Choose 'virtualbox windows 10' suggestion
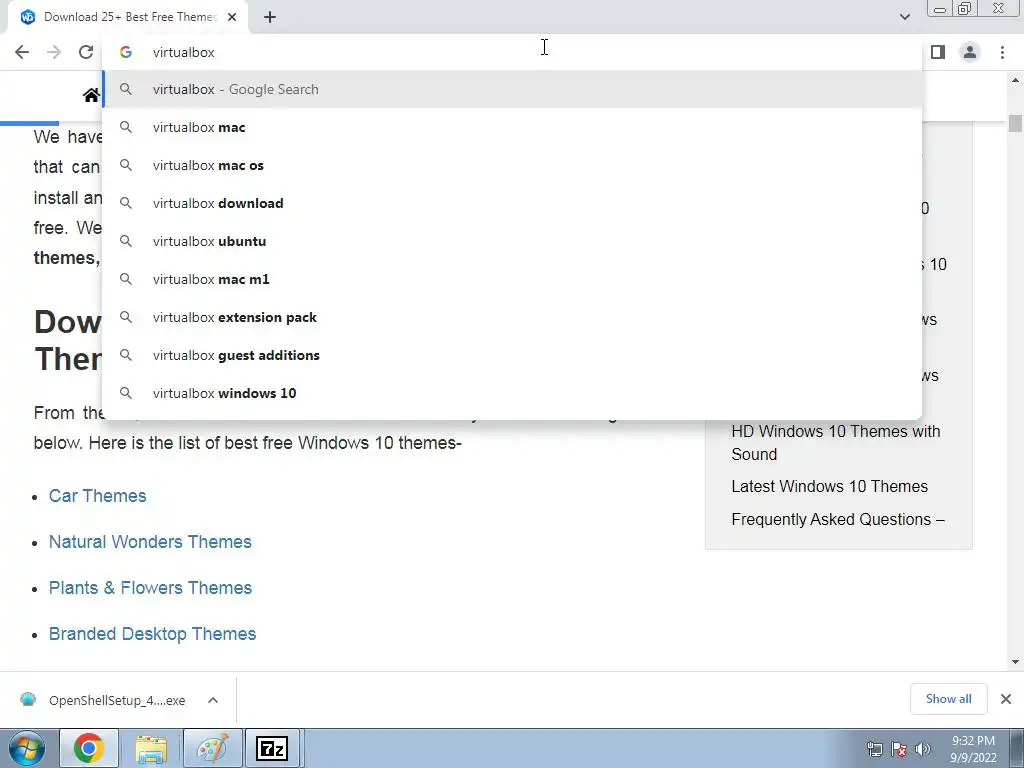This screenshot has height=768, width=1024. (512, 392)
